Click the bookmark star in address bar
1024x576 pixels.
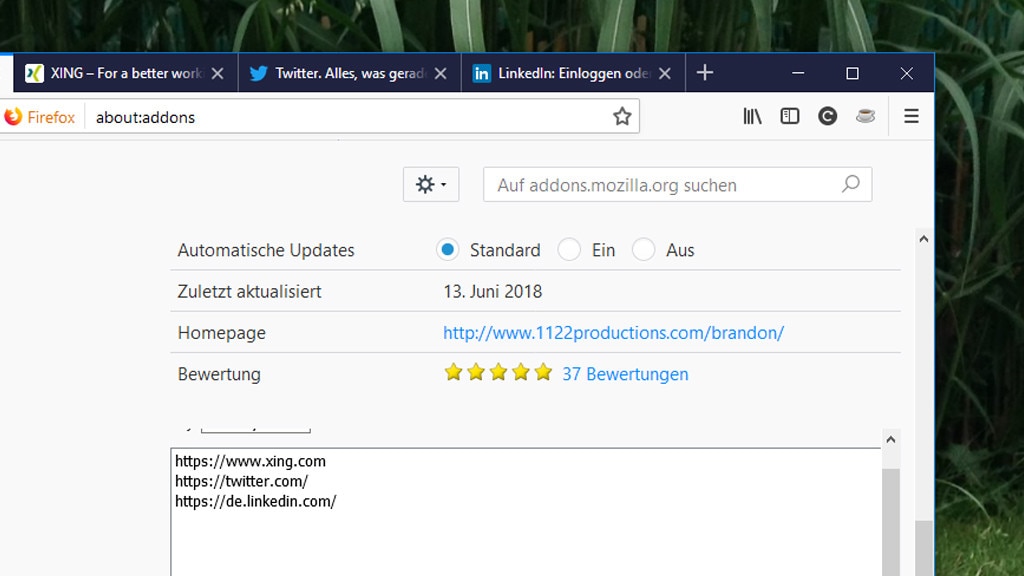[x=622, y=117]
